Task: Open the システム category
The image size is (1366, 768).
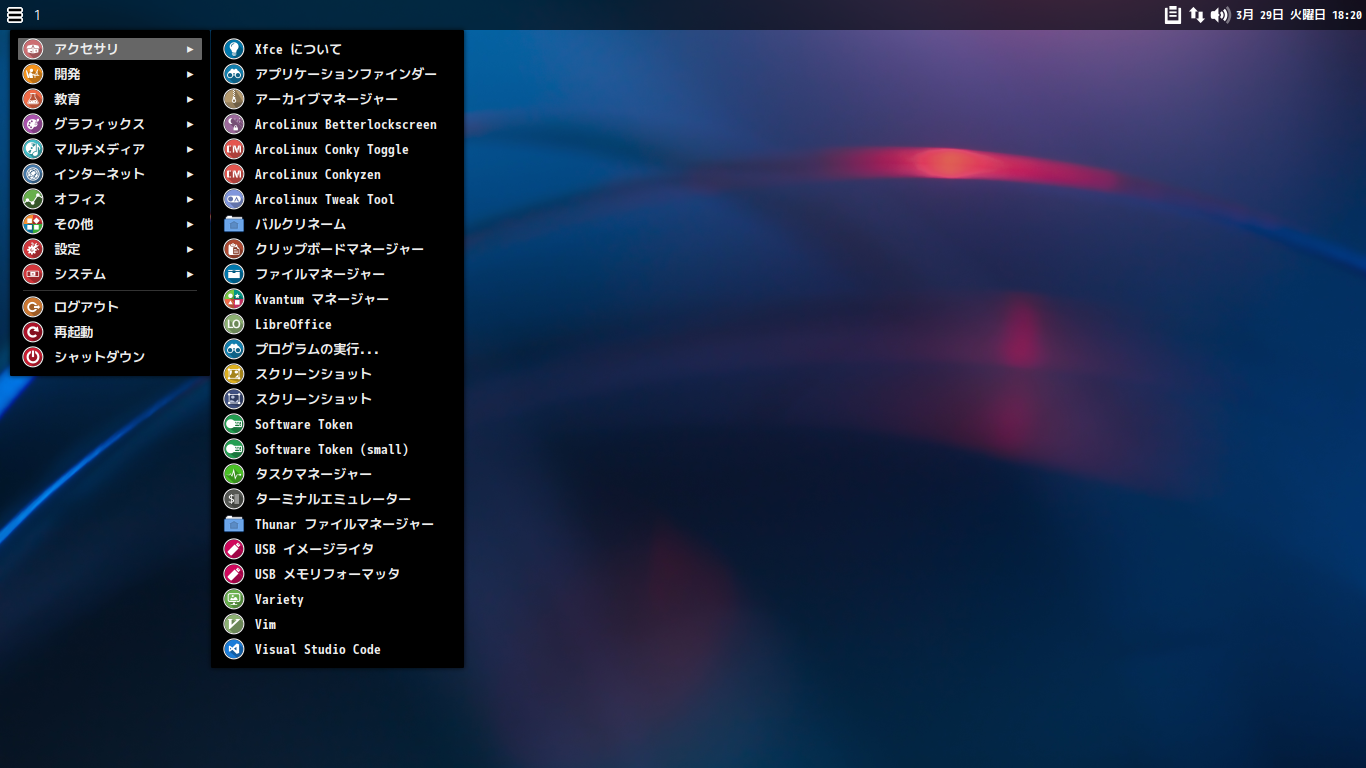Action: pos(110,274)
